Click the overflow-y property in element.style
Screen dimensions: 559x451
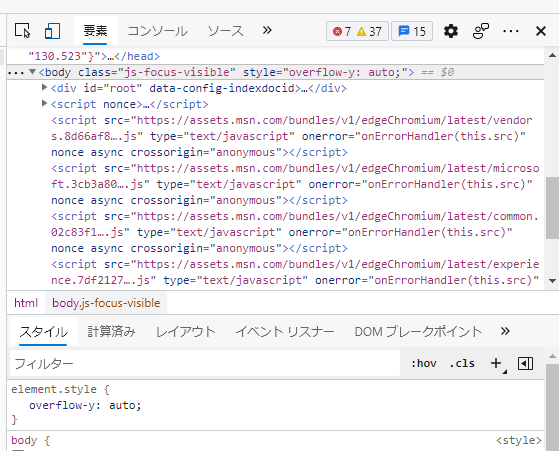(62, 405)
